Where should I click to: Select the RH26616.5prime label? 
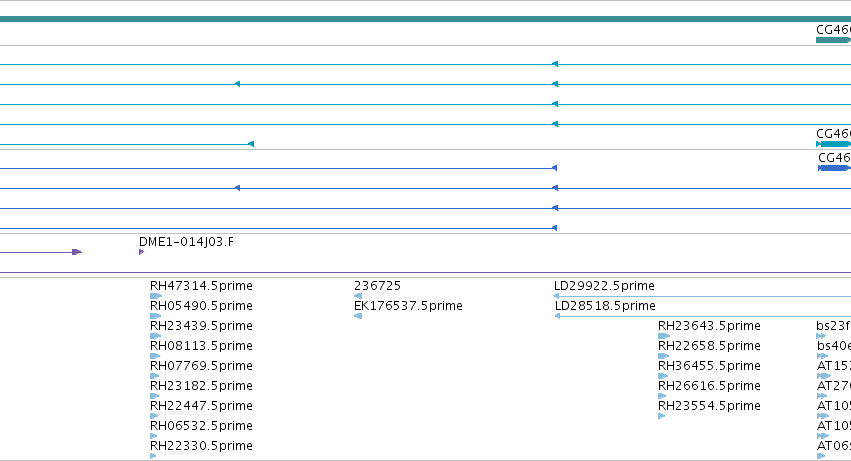(x=709, y=386)
